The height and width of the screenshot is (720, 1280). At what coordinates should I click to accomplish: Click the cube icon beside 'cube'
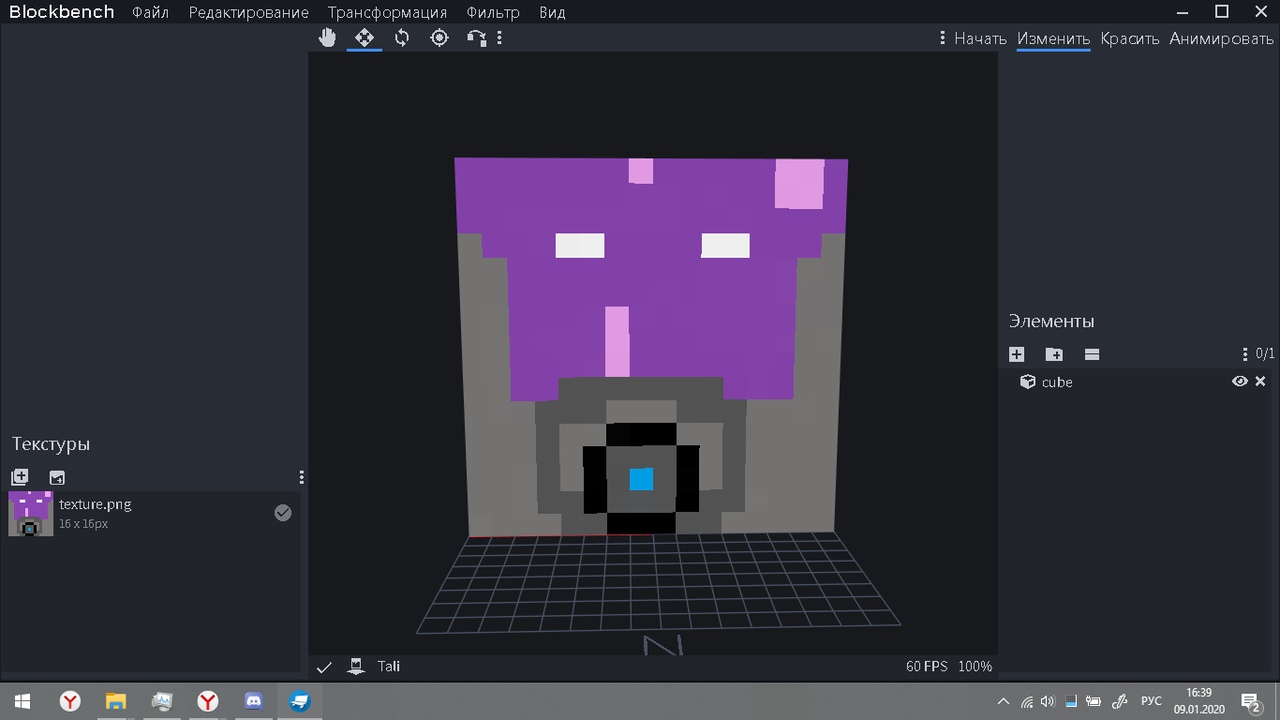(x=1027, y=382)
